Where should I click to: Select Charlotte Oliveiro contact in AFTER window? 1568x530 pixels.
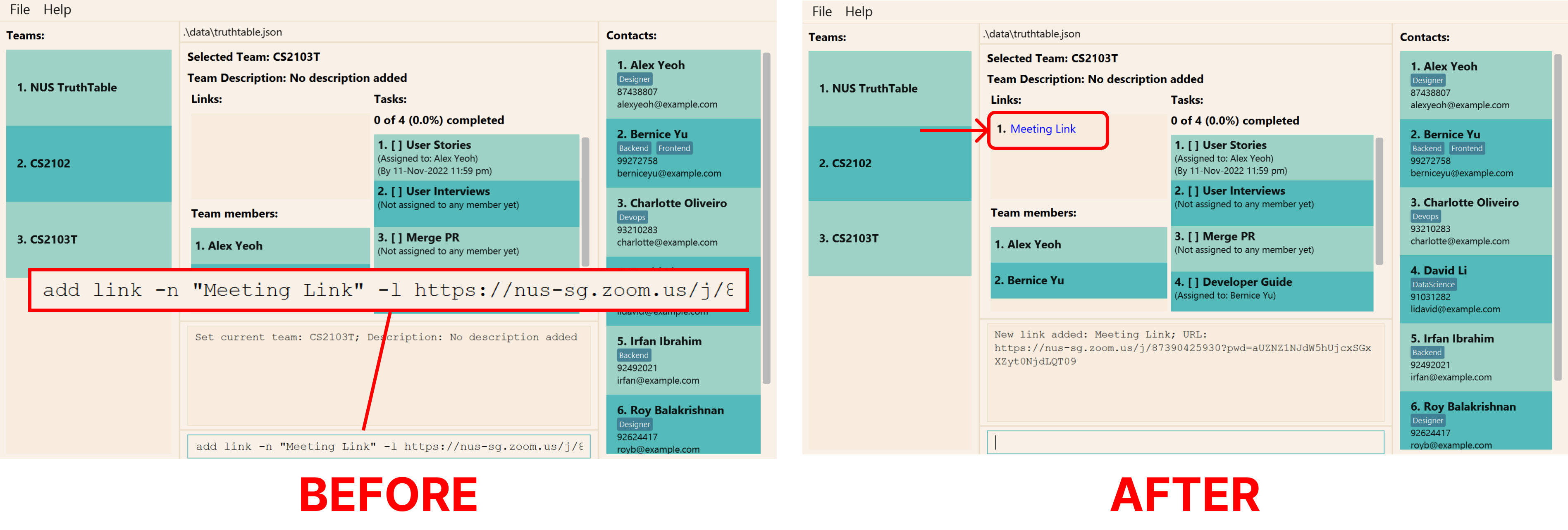(1475, 221)
